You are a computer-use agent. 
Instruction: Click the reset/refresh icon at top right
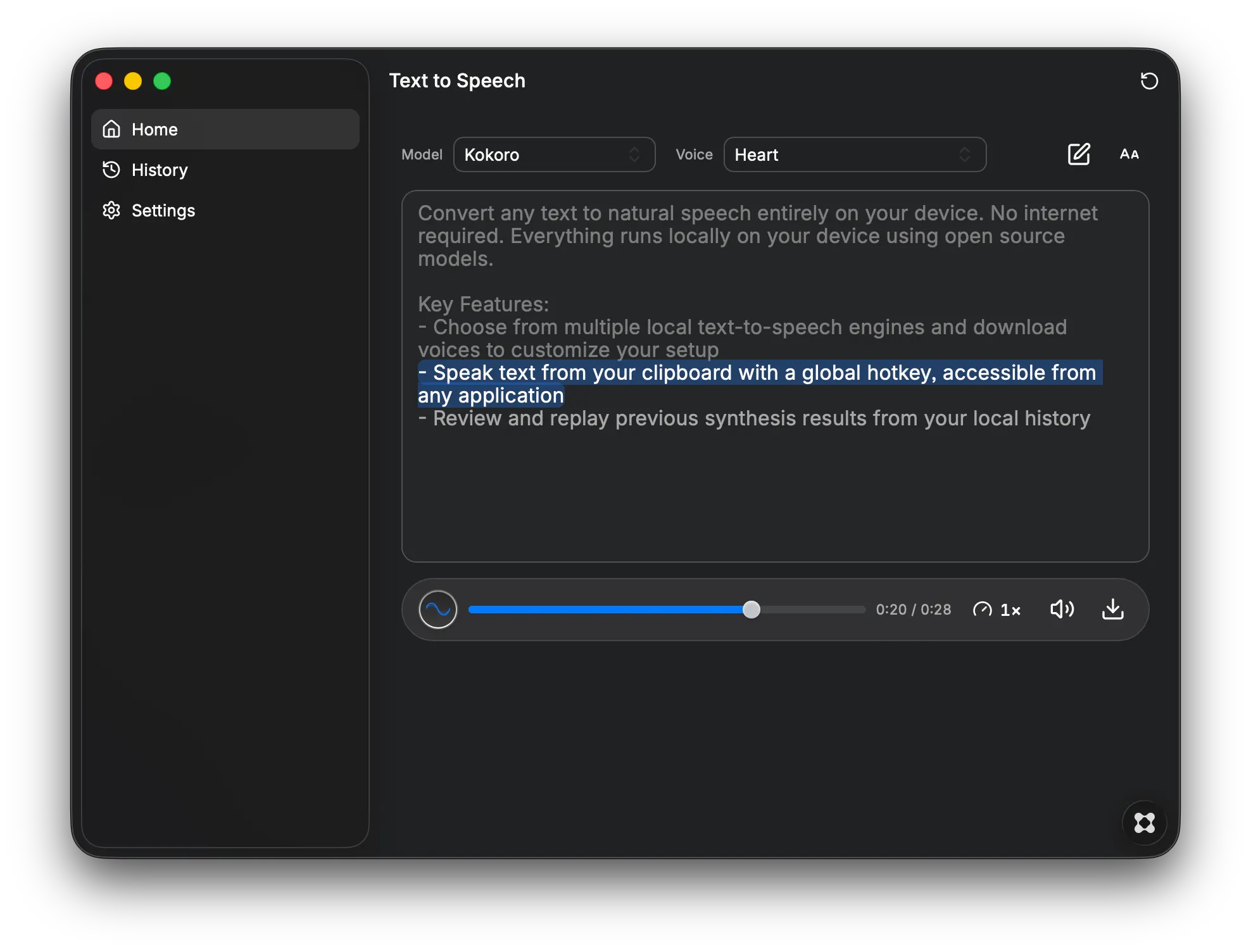[1149, 81]
